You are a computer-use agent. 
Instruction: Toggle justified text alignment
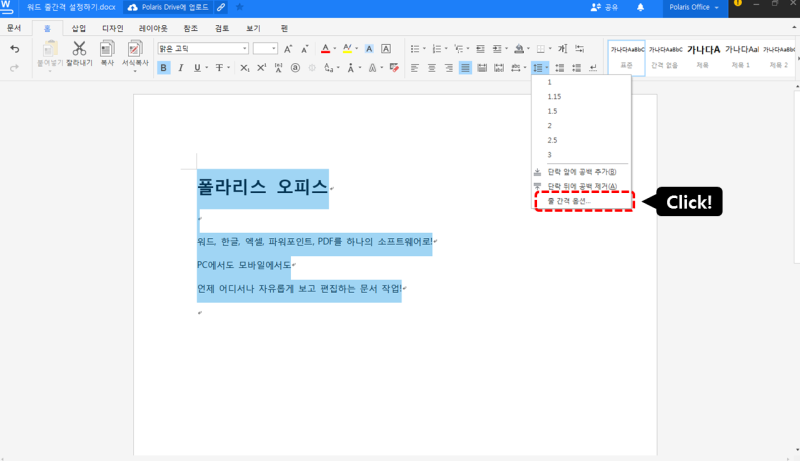tap(465, 68)
